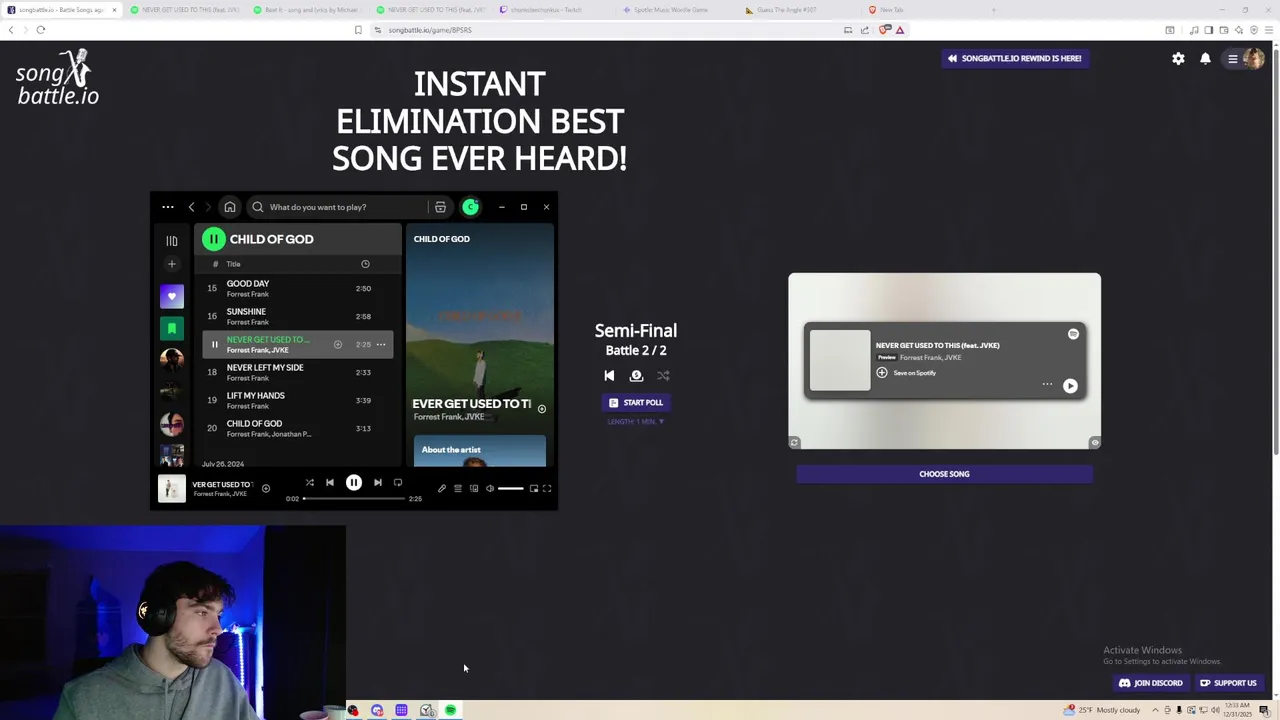Toggle repeat in the Spotify player
Viewport: 1280px width, 720px height.
398,483
